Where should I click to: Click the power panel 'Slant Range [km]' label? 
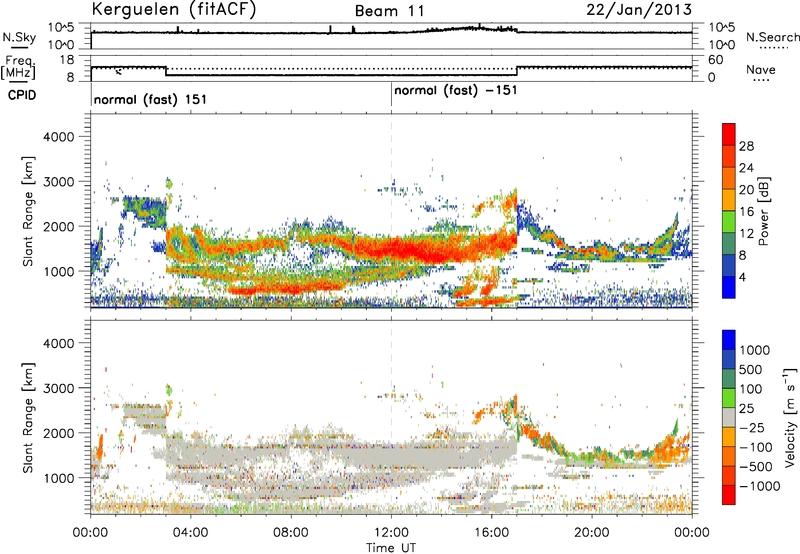click(x=28, y=211)
